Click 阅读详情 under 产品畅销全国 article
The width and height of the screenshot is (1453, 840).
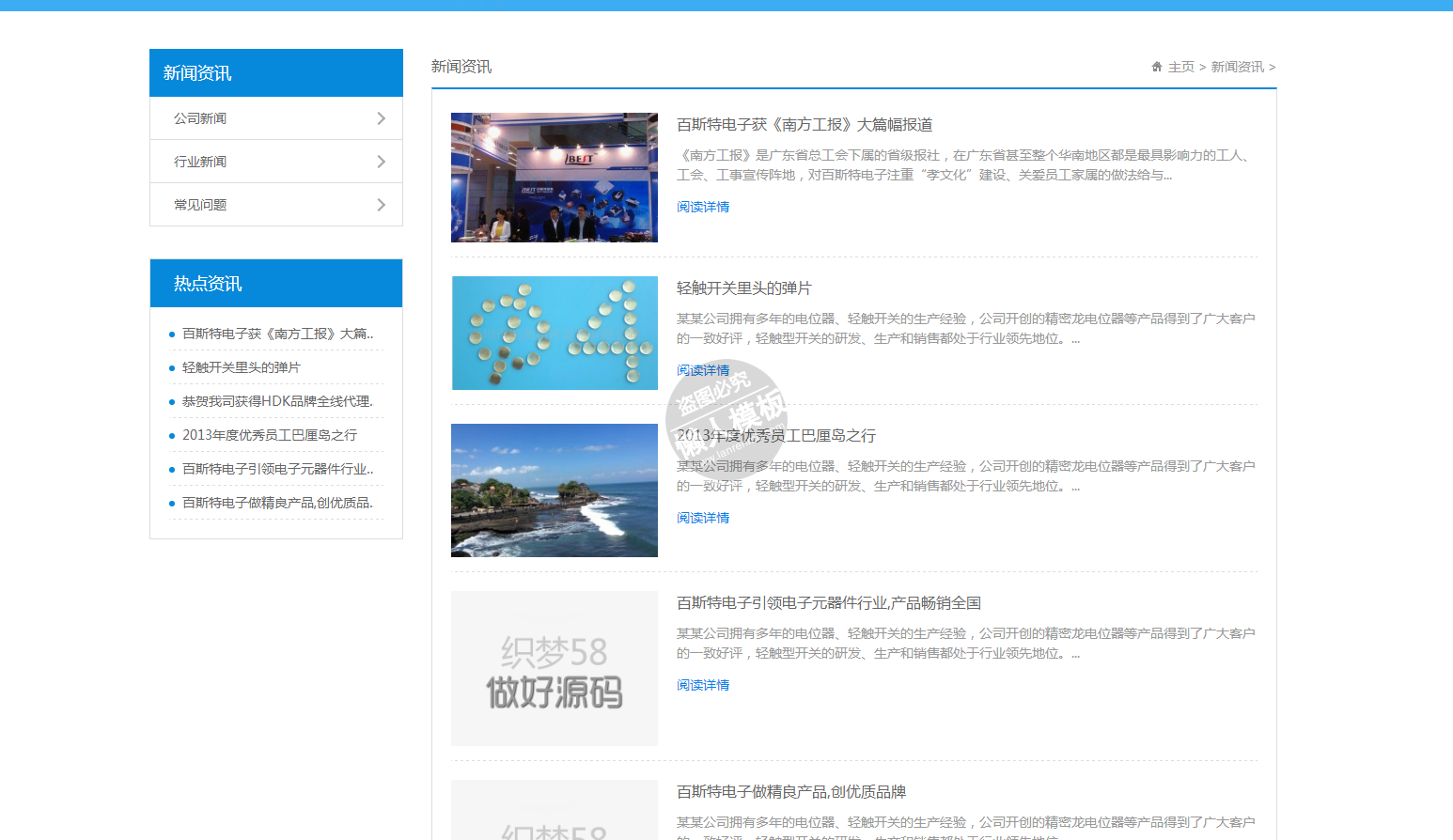point(703,685)
